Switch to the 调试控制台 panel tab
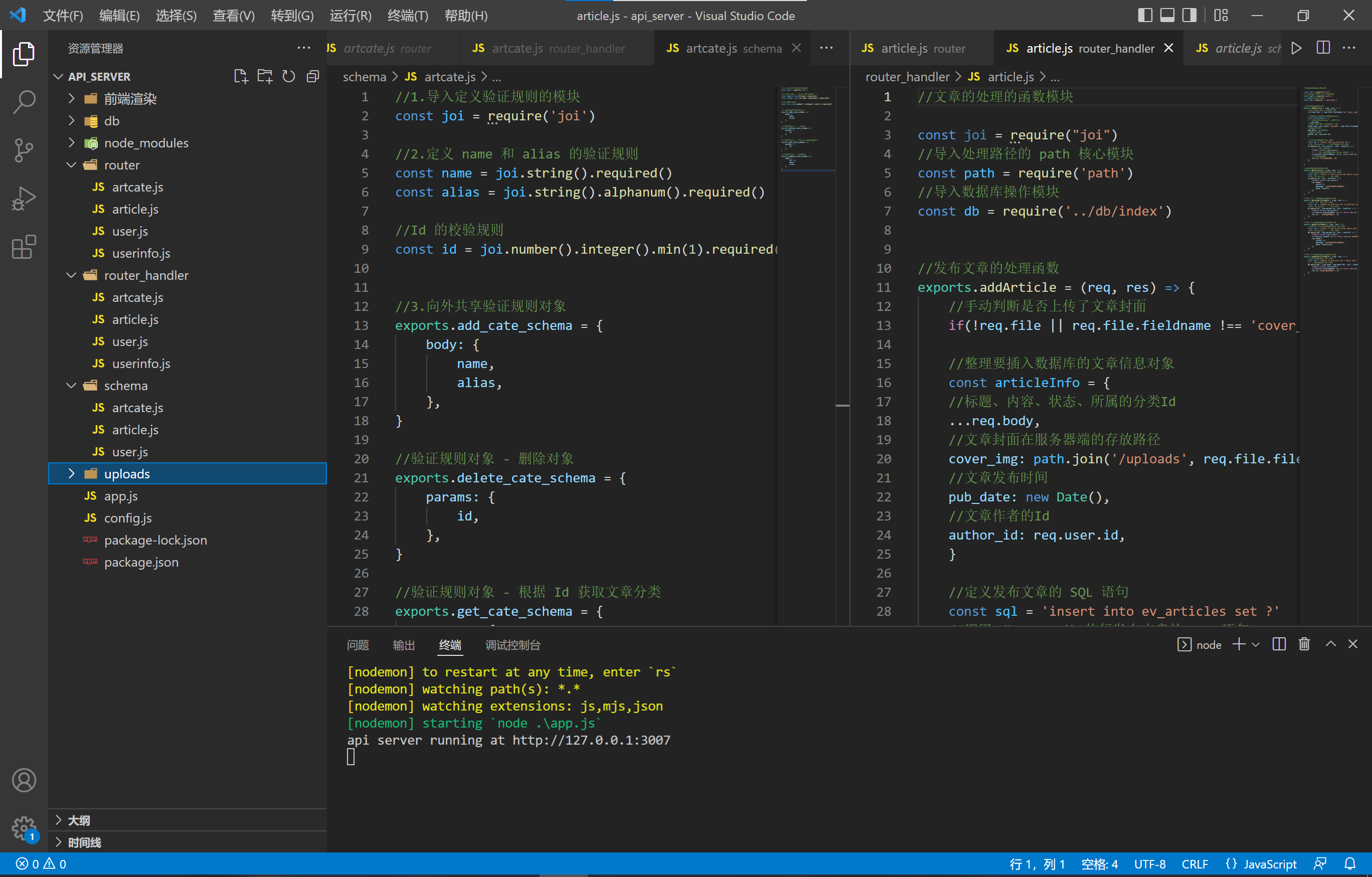Screen dimensions: 1372x877 [x=512, y=644]
